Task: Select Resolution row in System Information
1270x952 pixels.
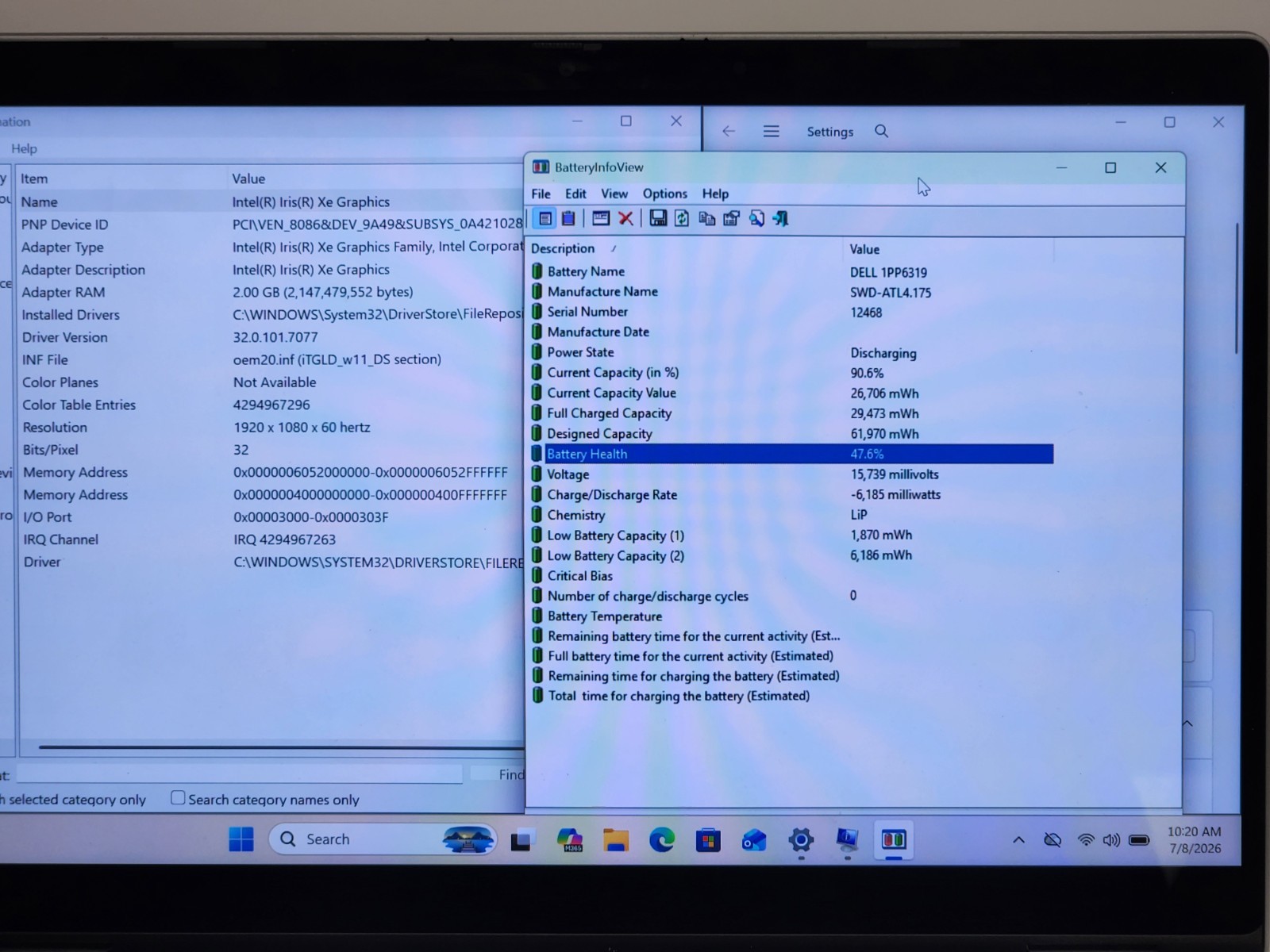Action: pos(271,427)
